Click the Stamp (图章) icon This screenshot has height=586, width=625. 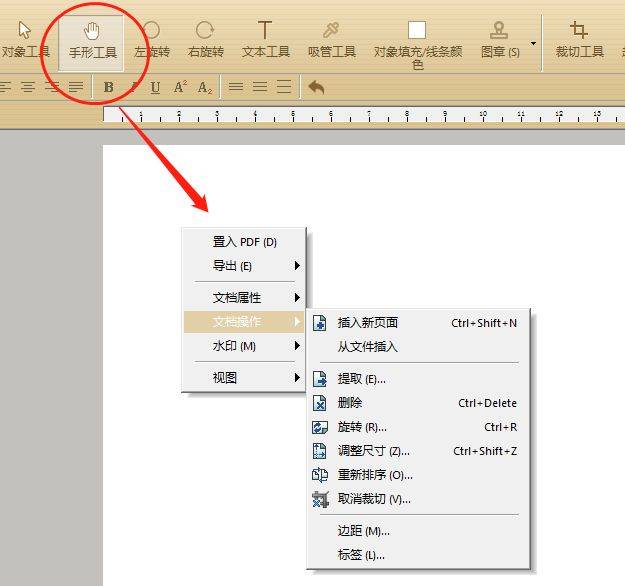pyautogui.click(x=499, y=30)
